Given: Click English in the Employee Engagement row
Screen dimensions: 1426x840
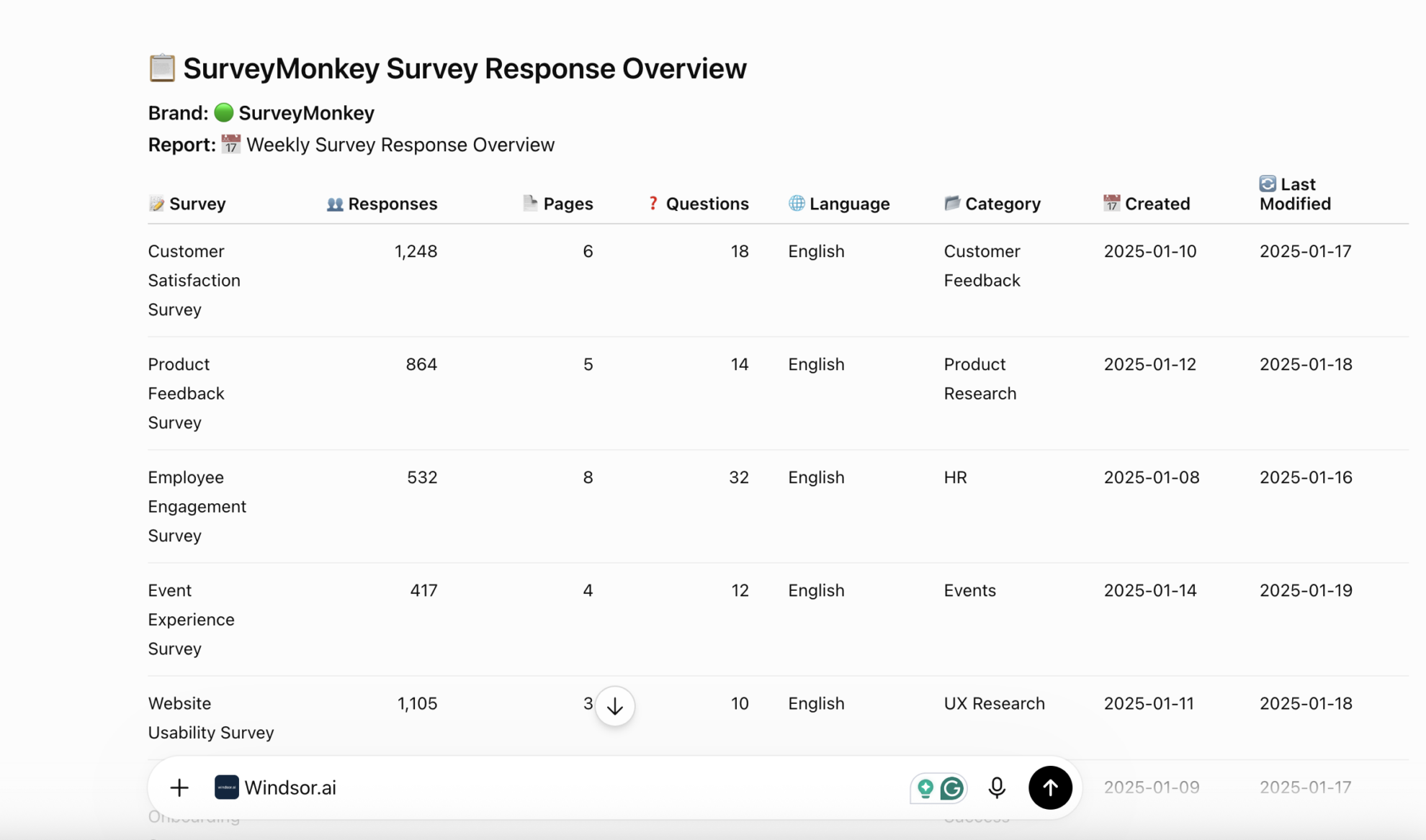Looking at the screenshot, I should (x=816, y=477).
